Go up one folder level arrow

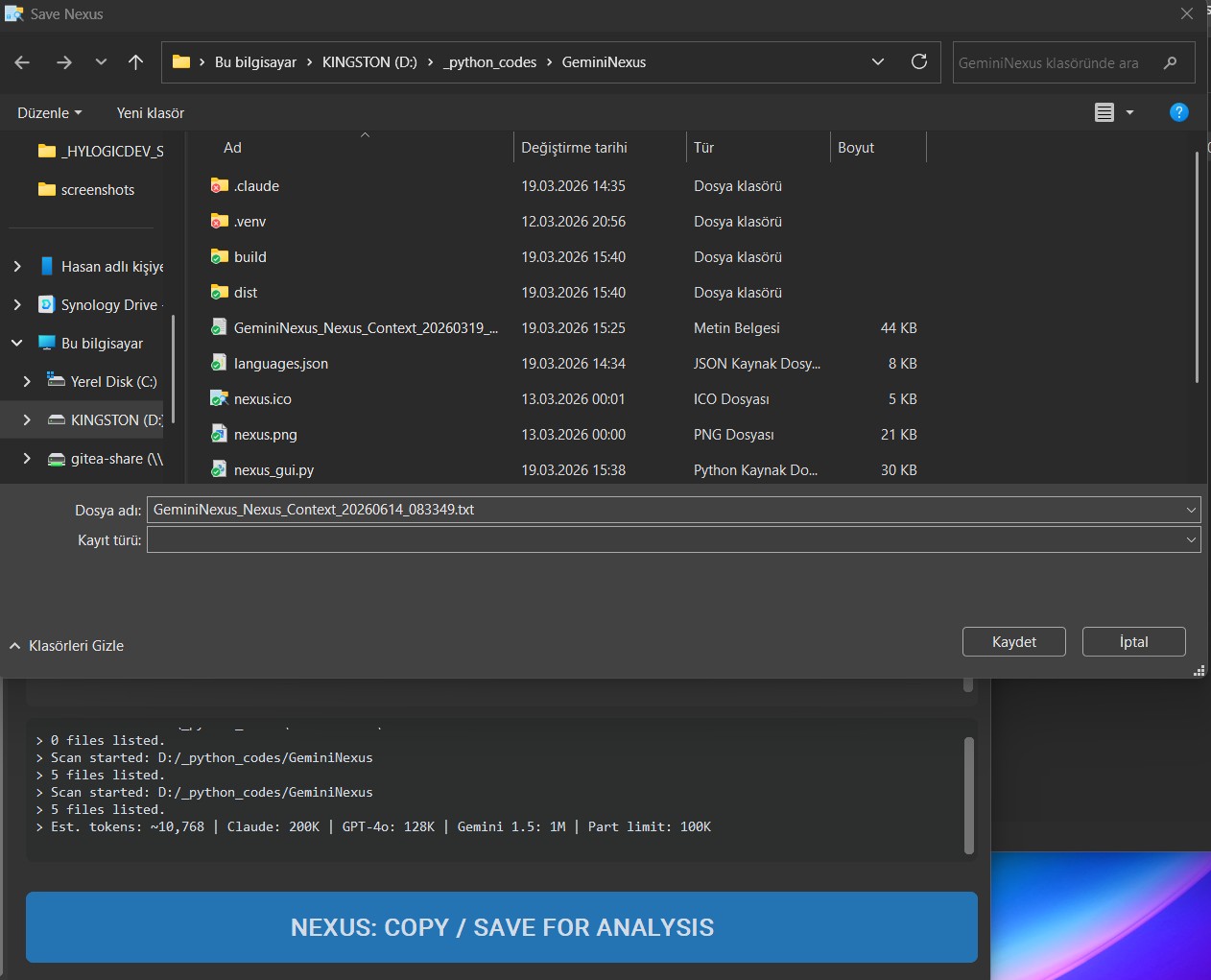pos(135,62)
